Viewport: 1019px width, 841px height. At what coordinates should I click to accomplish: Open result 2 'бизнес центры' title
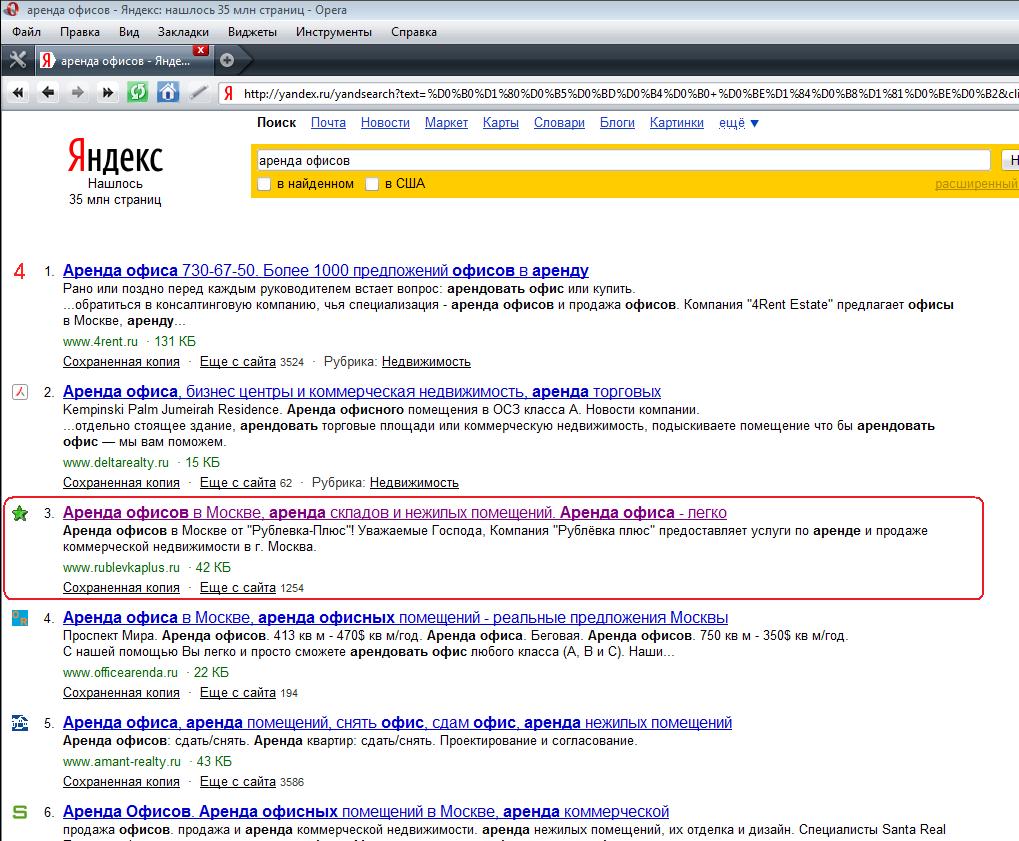pyautogui.click(x=362, y=391)
